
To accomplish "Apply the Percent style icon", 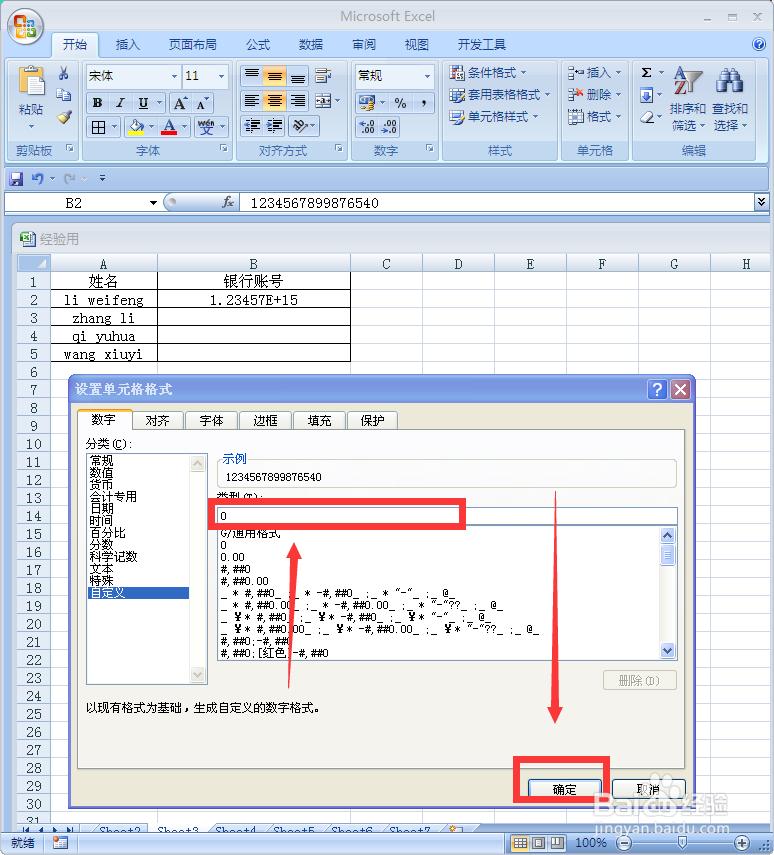I will coord(400,103).
